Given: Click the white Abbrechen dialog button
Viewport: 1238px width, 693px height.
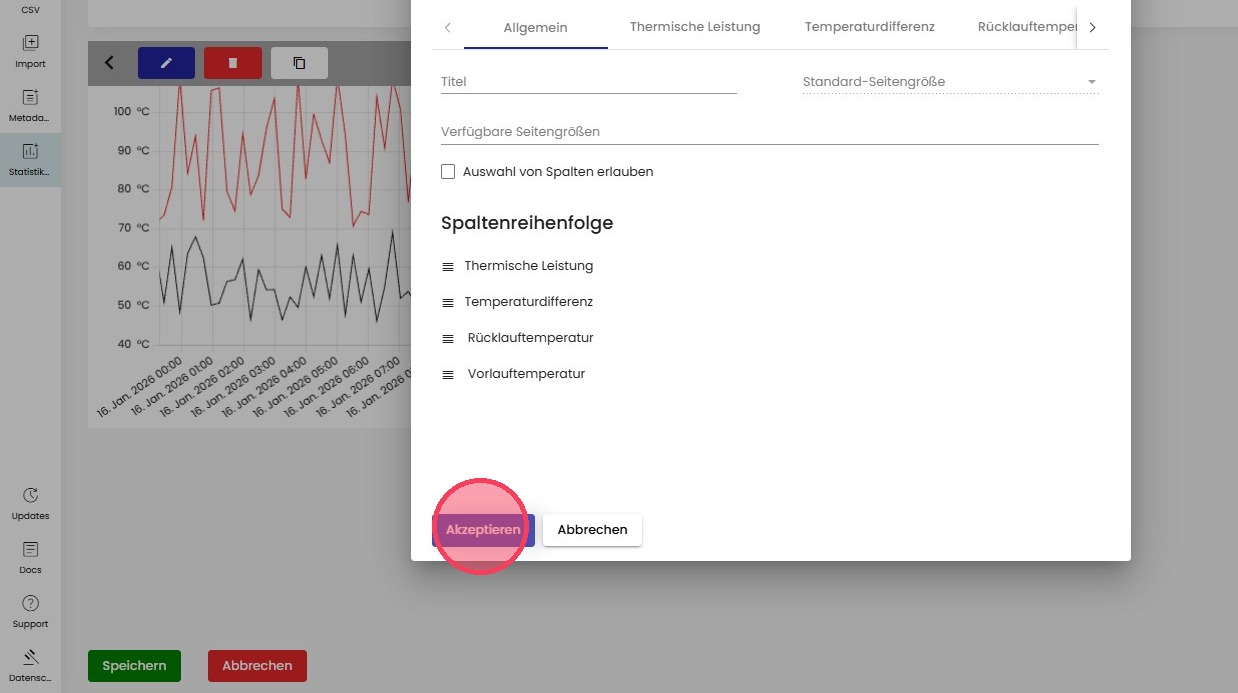Looking at the screenshot, I should tap(592, 530).
